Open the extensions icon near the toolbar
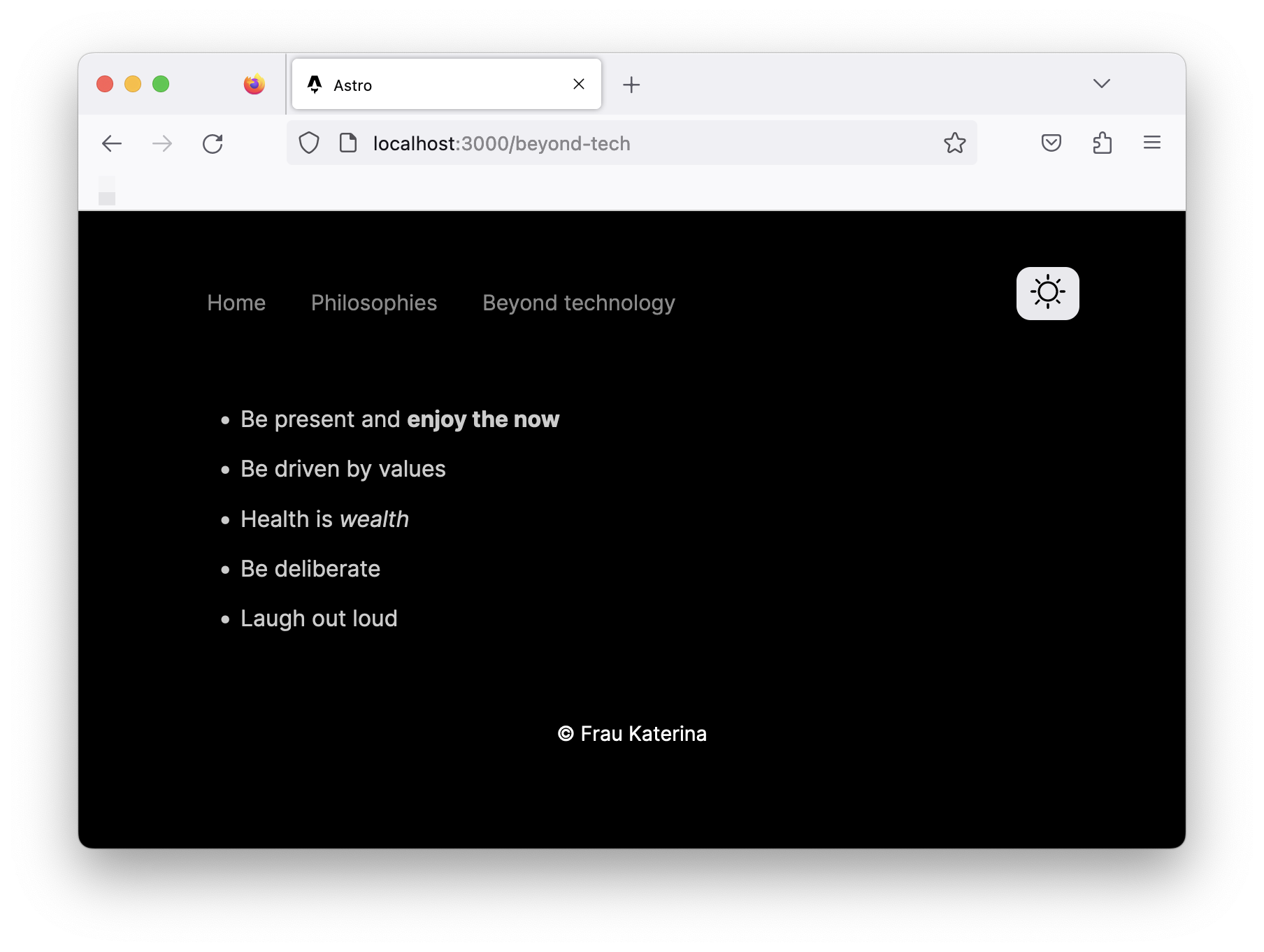This screenshot has height=952, width=1264. coord(1103,143)
